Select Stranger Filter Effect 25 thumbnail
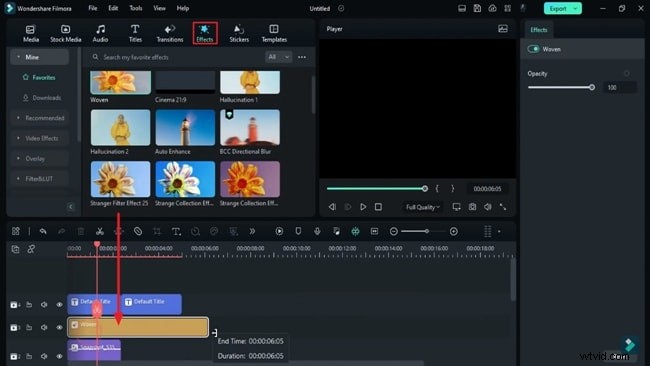This screenshot has height=366, width=650. tap(121, 179)
